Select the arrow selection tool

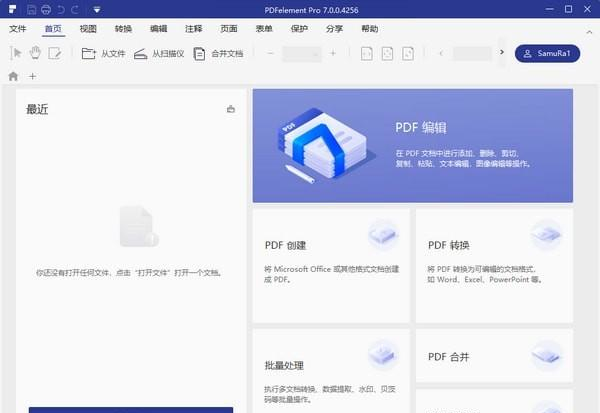16,53
